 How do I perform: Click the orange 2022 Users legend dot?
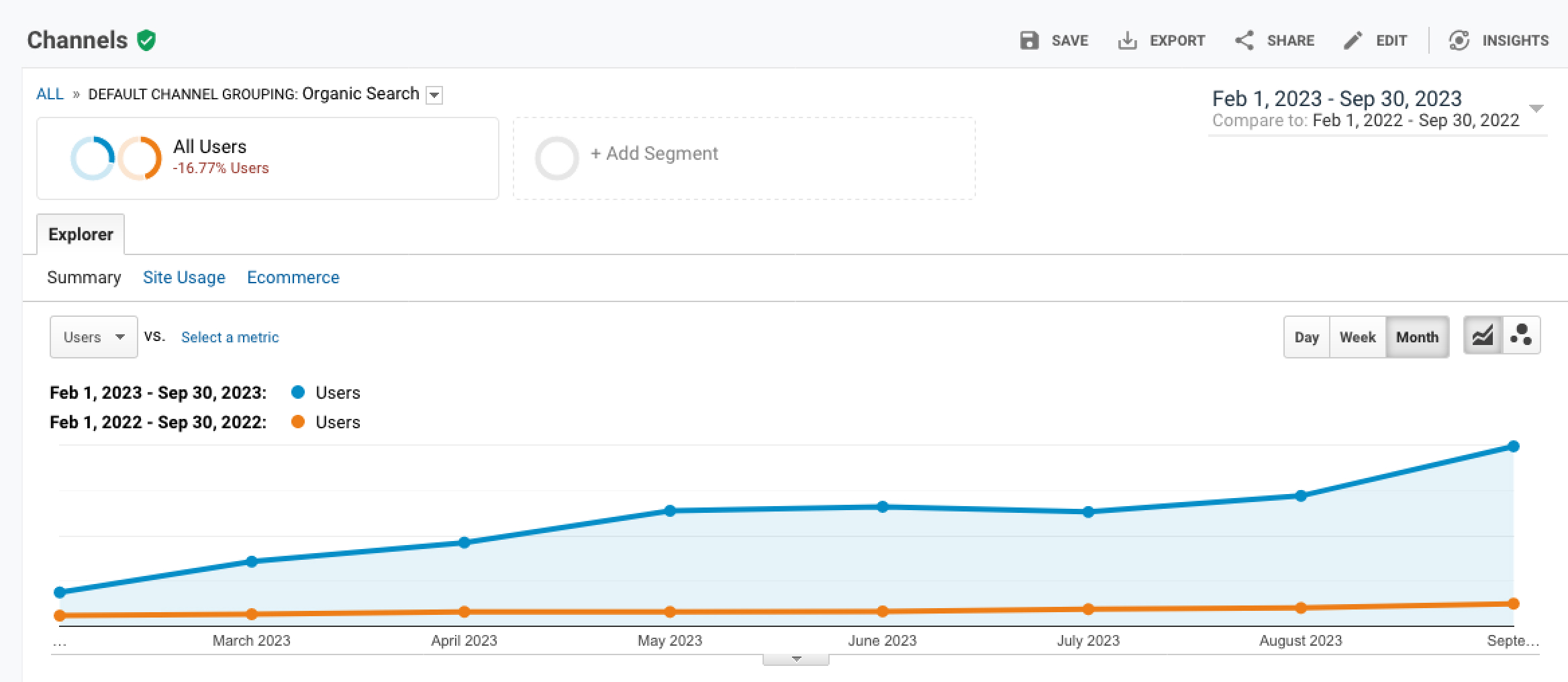click(298, 422)
